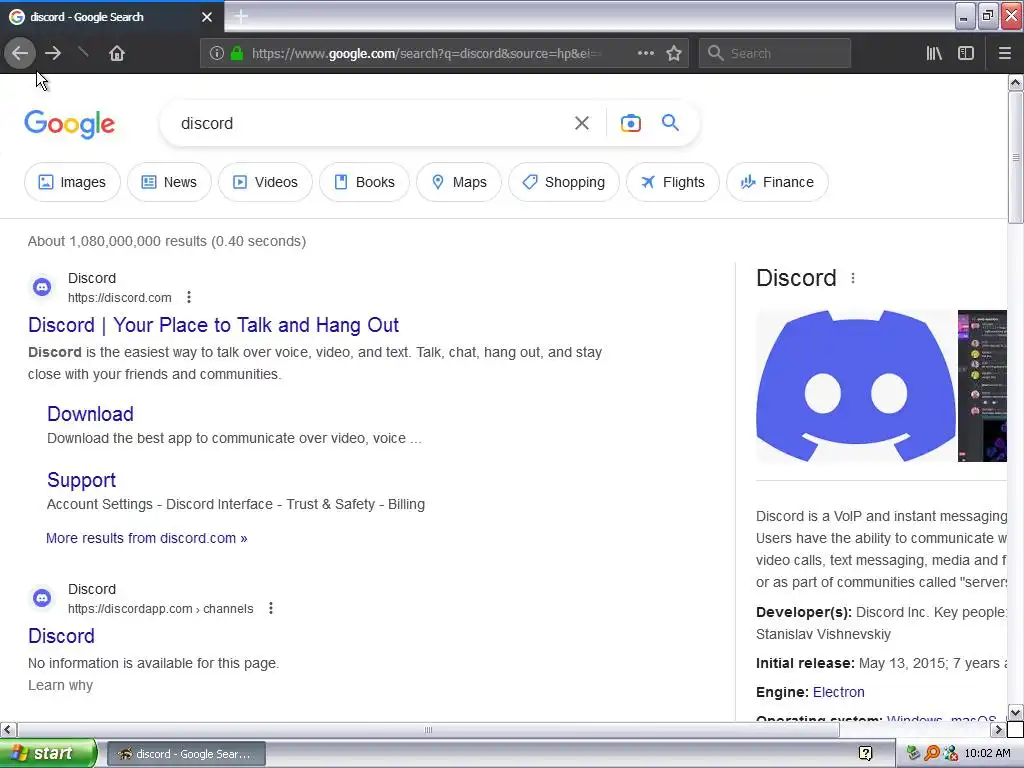Filter results by Images
1024x768 pixels.
72,182
